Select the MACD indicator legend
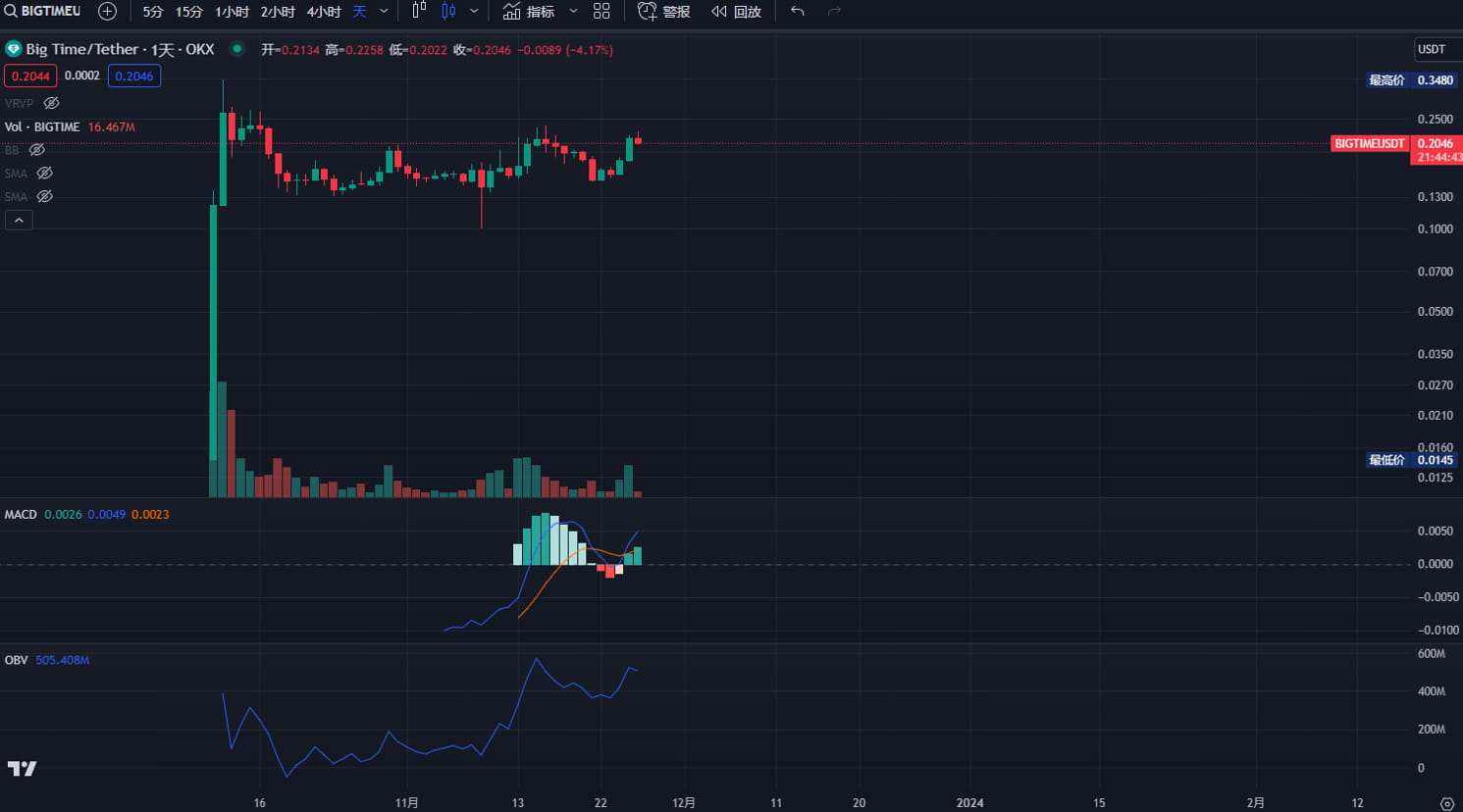 21,514
